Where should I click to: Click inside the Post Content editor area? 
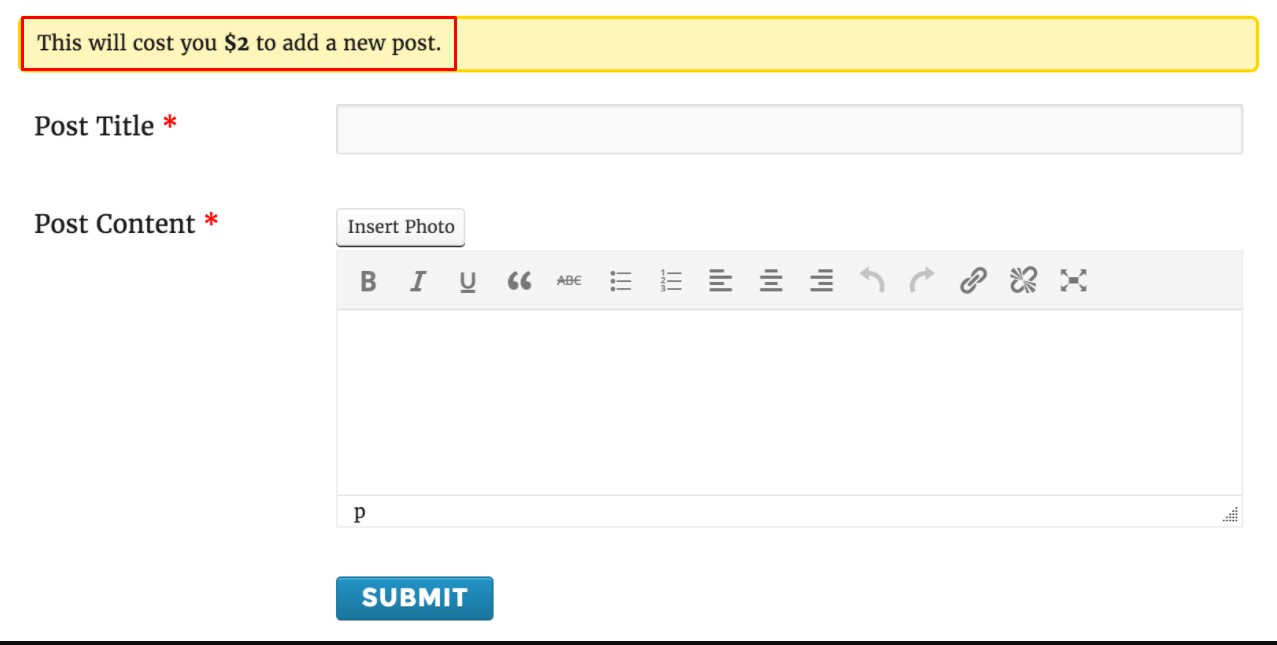click(x=789, y=402)
